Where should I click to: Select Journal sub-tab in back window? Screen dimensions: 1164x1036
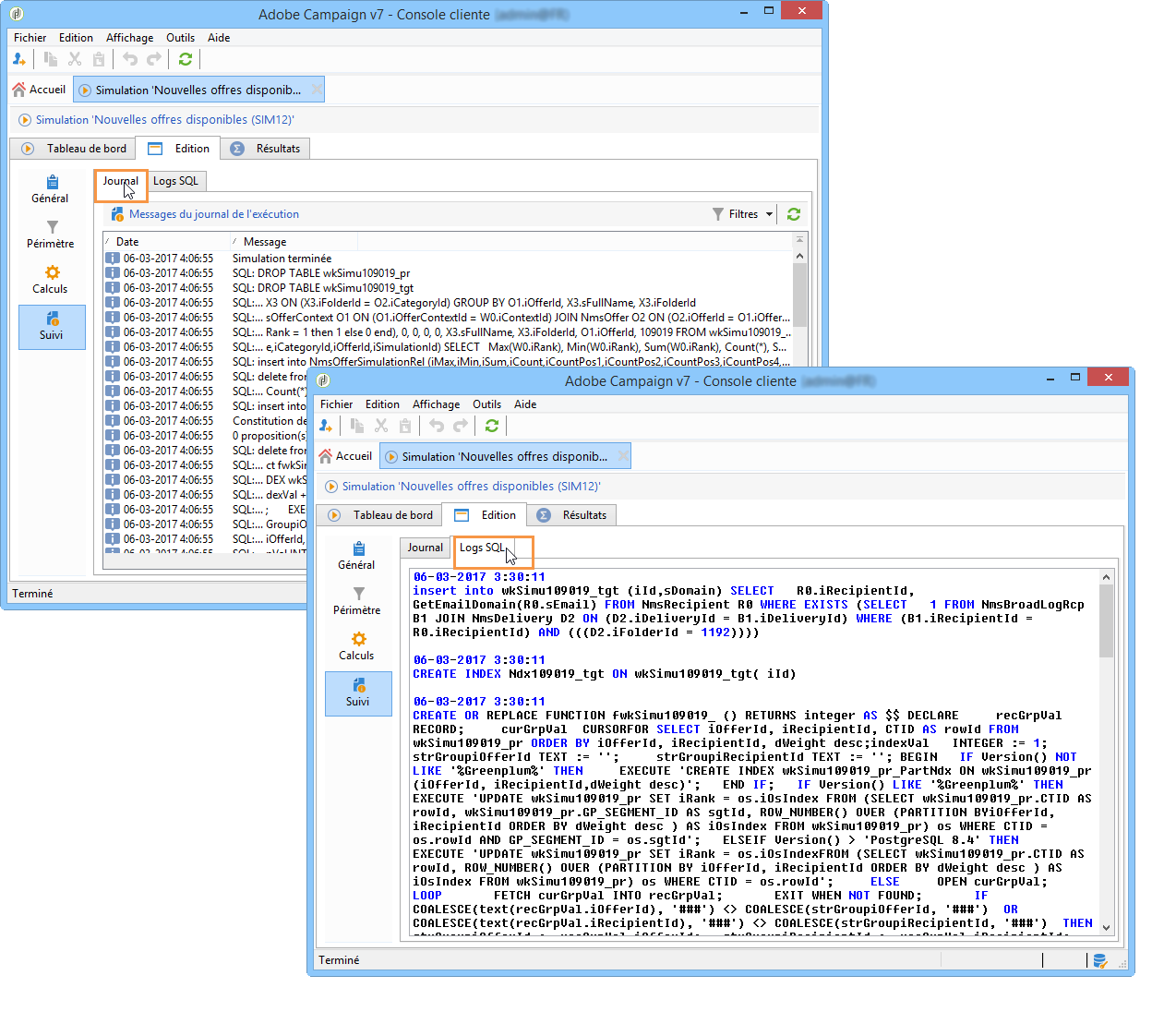click(x=120, y=181)
